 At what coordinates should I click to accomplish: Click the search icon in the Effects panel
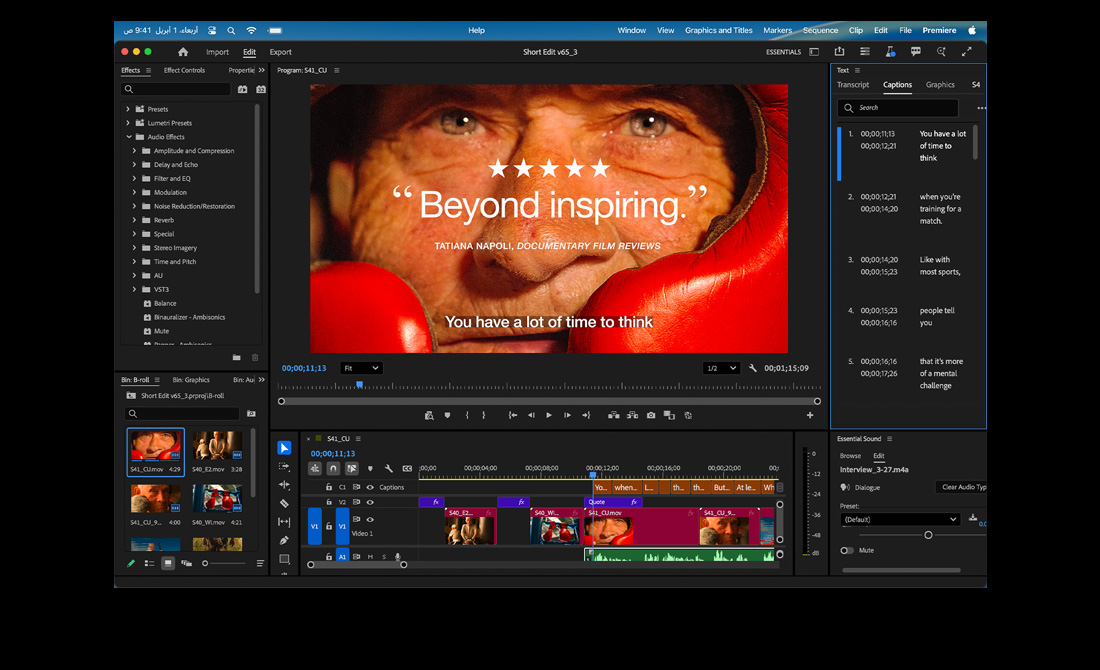tap(127, 89)
